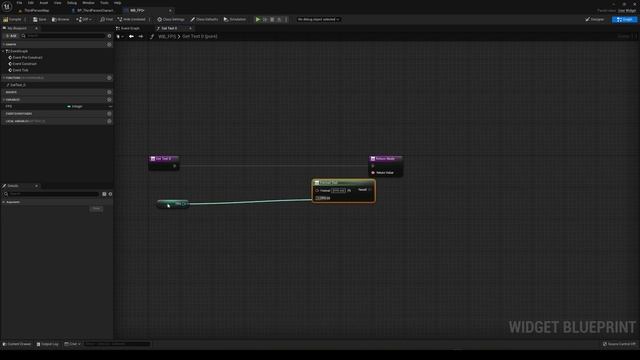Click the green Play button
The width and height of the screenshot is (640, 360).
[x=258, y=19]
